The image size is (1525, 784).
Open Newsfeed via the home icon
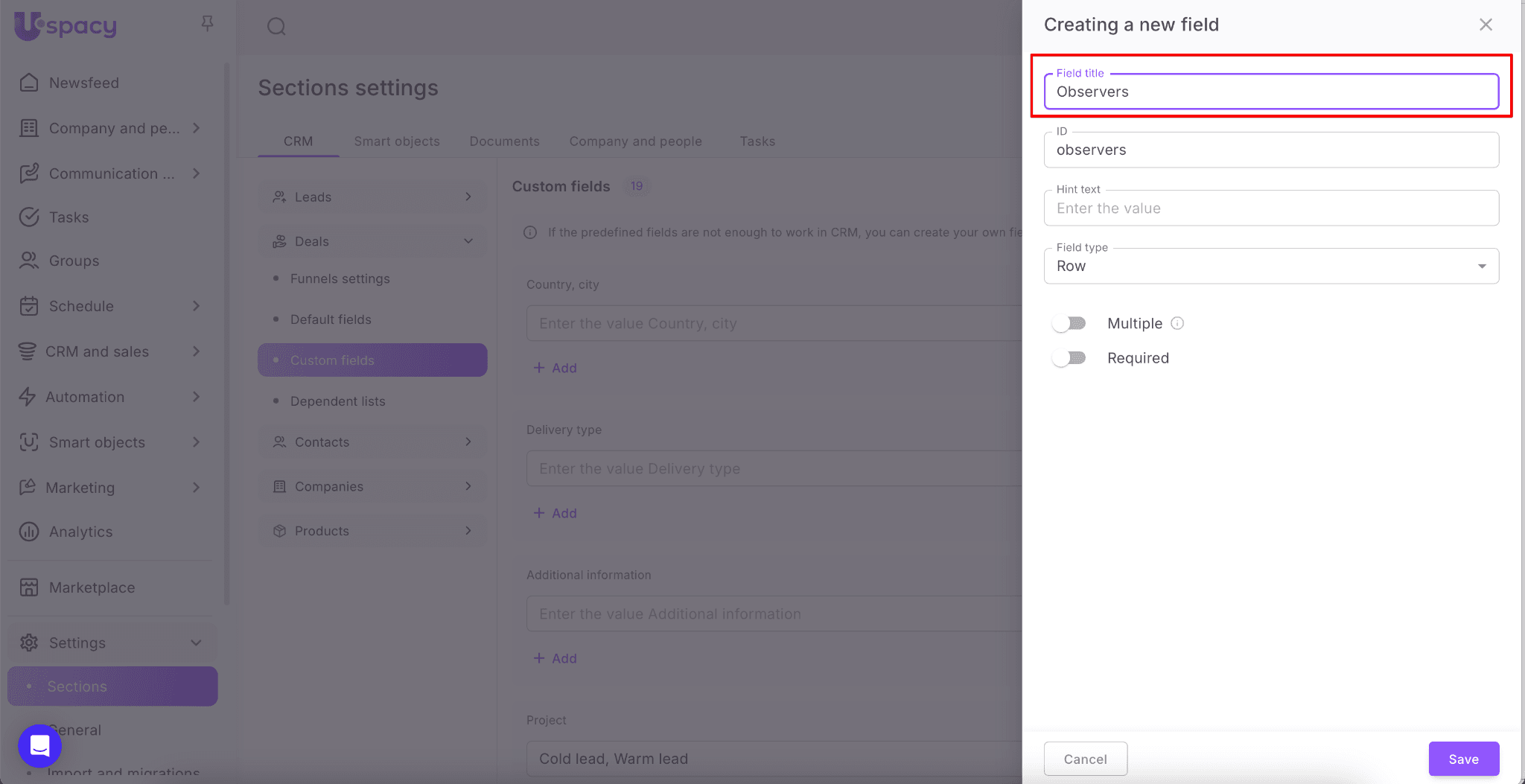(29, 83)
